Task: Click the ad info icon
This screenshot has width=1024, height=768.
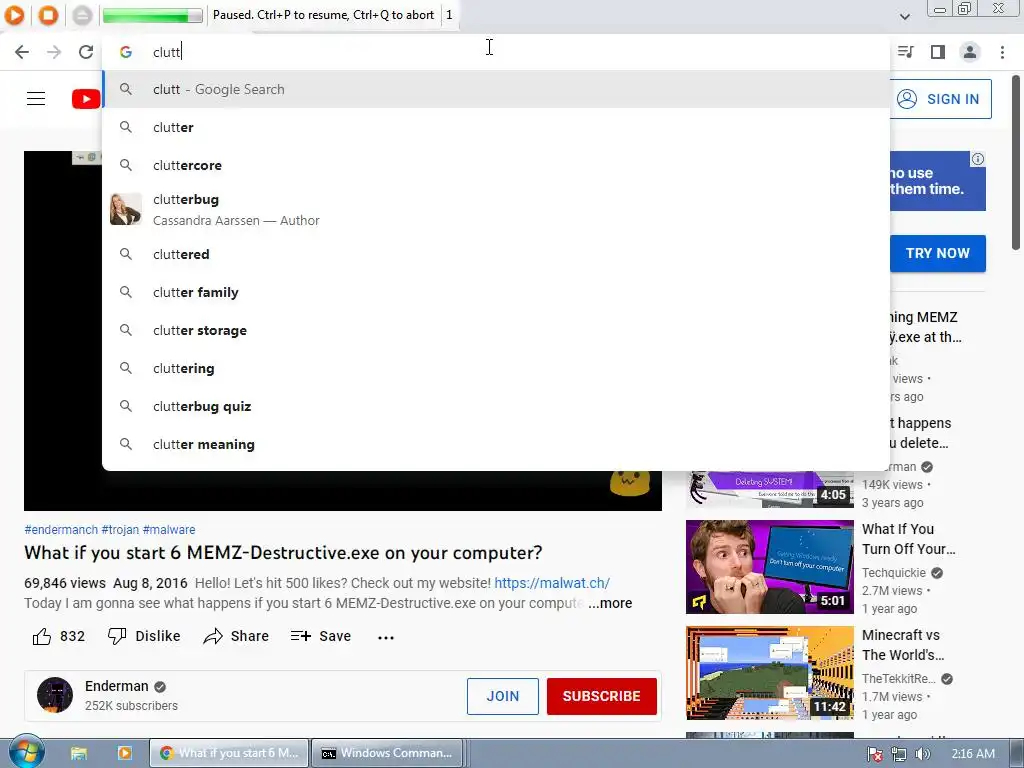Action: tap(978, 159)
